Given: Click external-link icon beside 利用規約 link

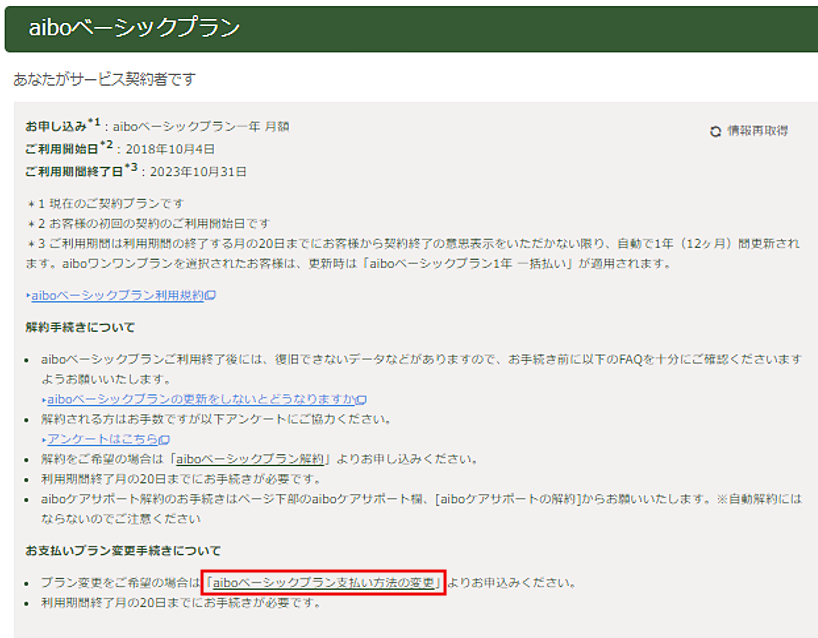Looking at the screenshot, I should 210,296.
